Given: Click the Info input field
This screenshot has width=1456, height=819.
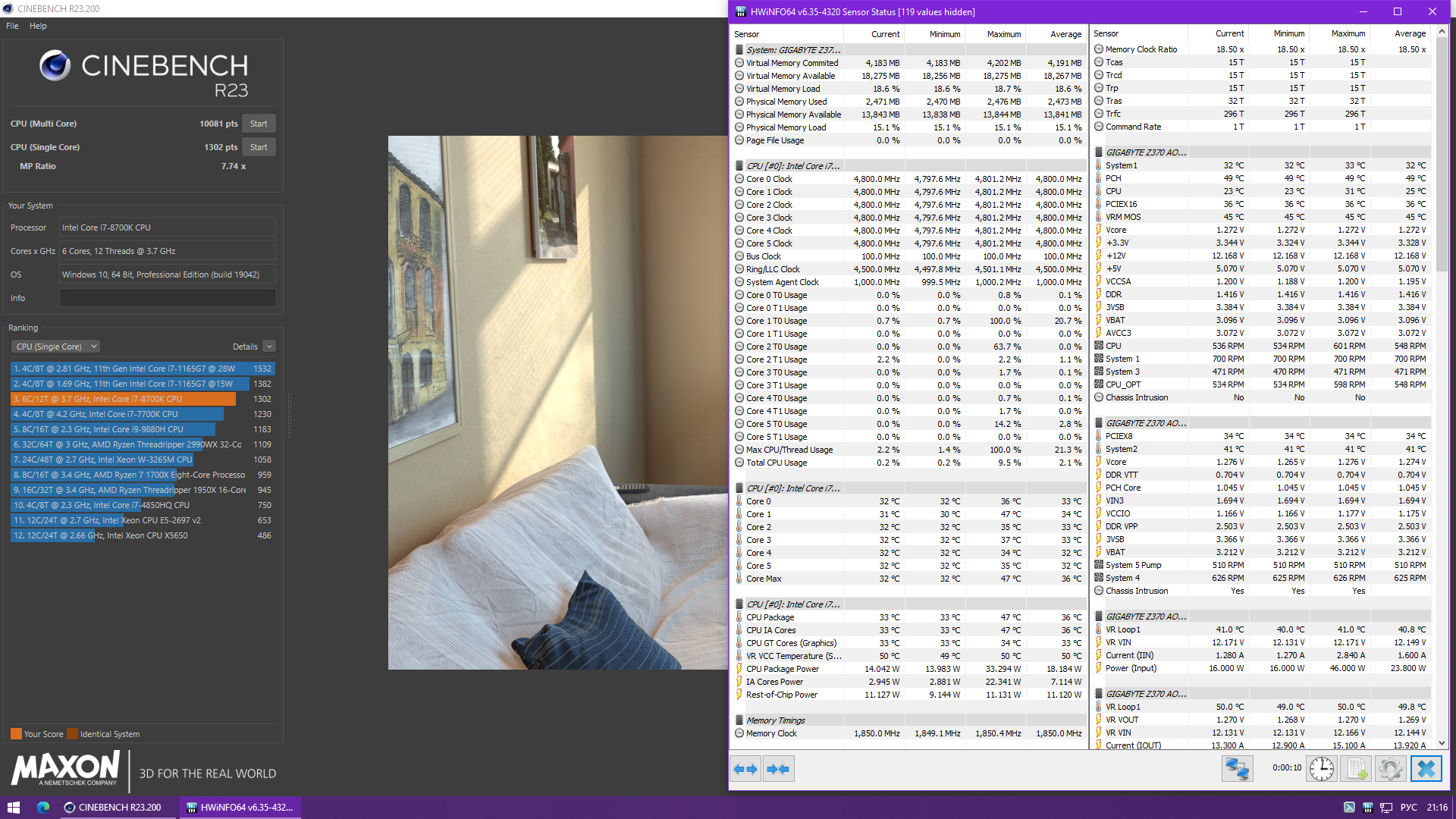Looking at the screenshot, I should pyautogui.click(x=168, y=298).
